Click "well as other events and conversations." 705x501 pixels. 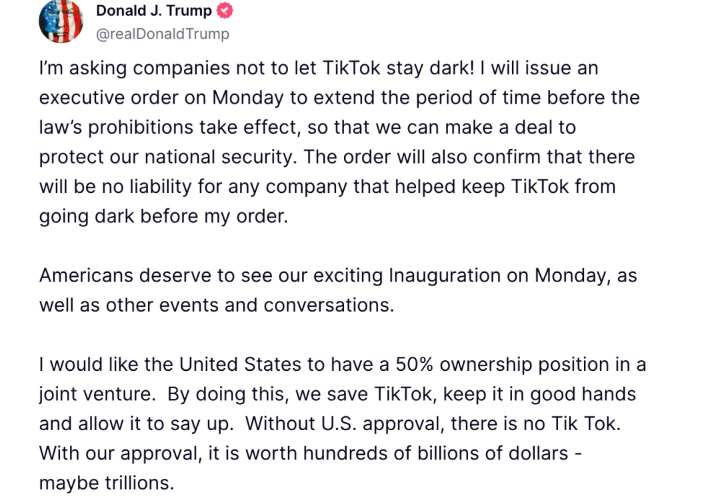217,305
